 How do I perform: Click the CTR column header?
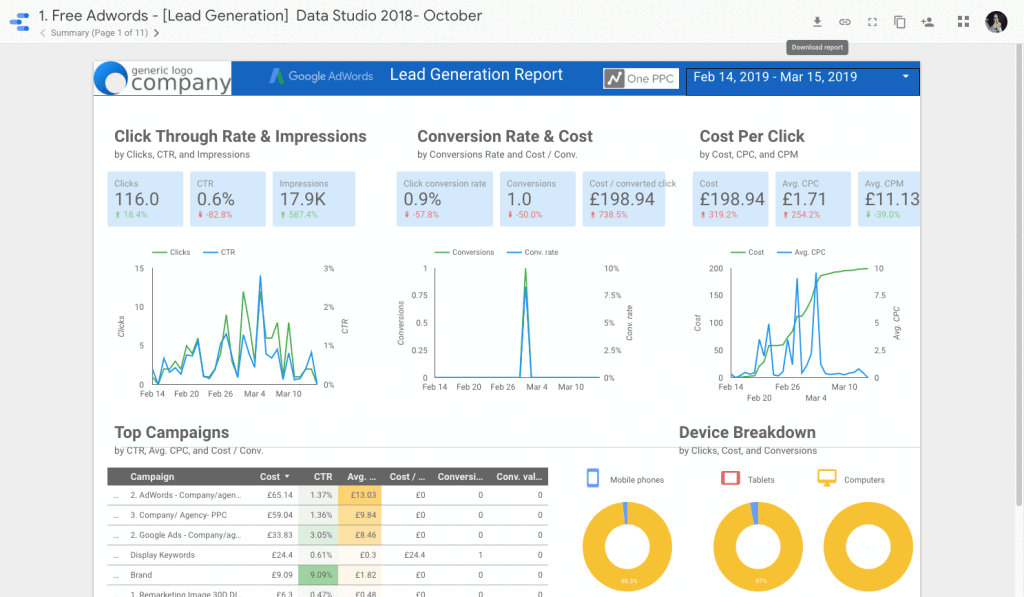point(323,477)
